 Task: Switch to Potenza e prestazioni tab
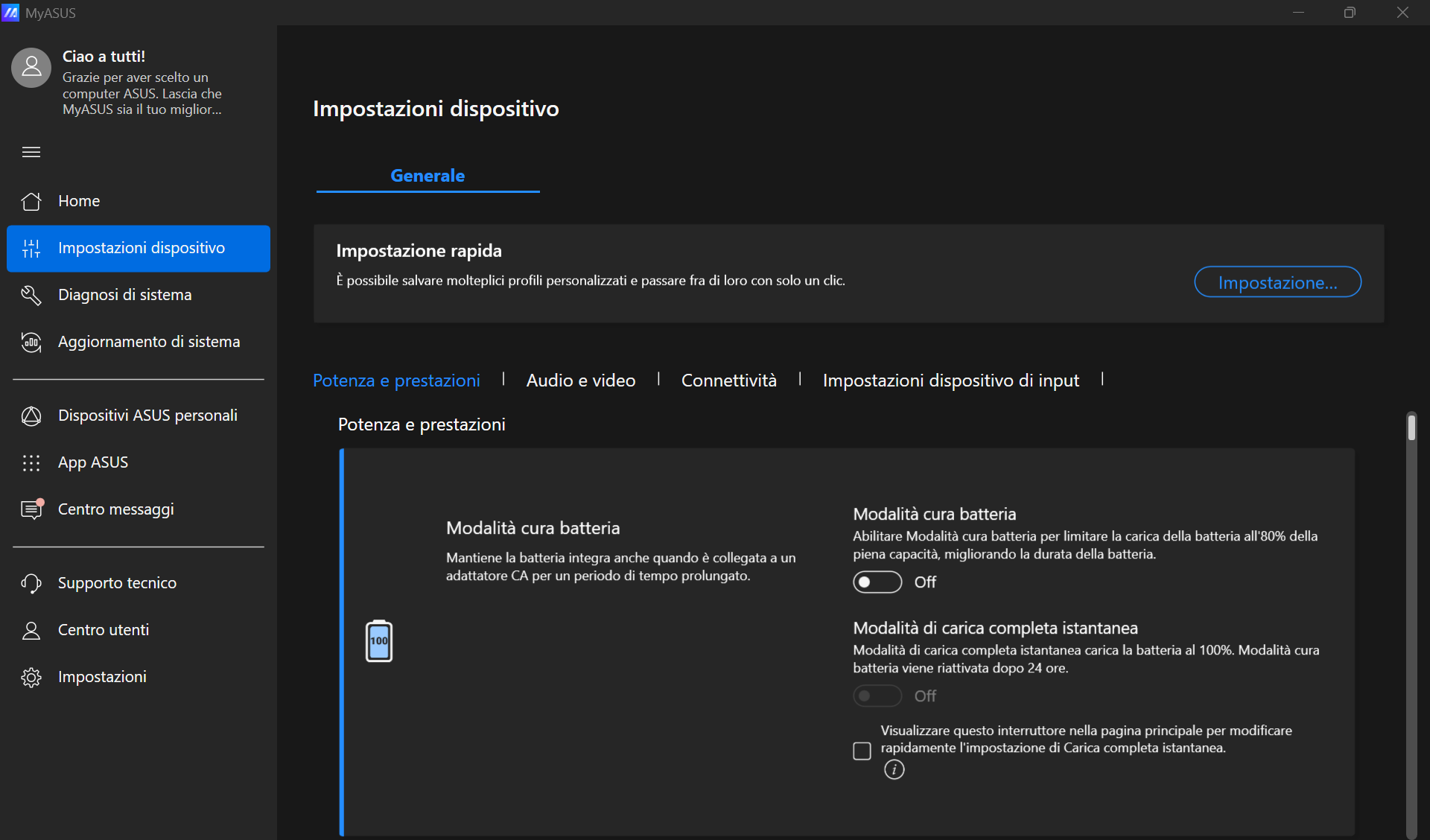click(396, 381)
